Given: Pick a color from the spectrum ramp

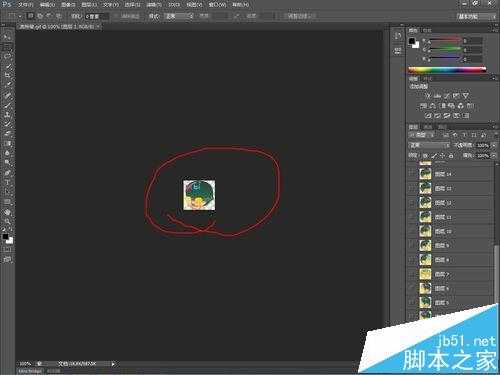Looking at the screenshot, I should [x=447, y=70].
